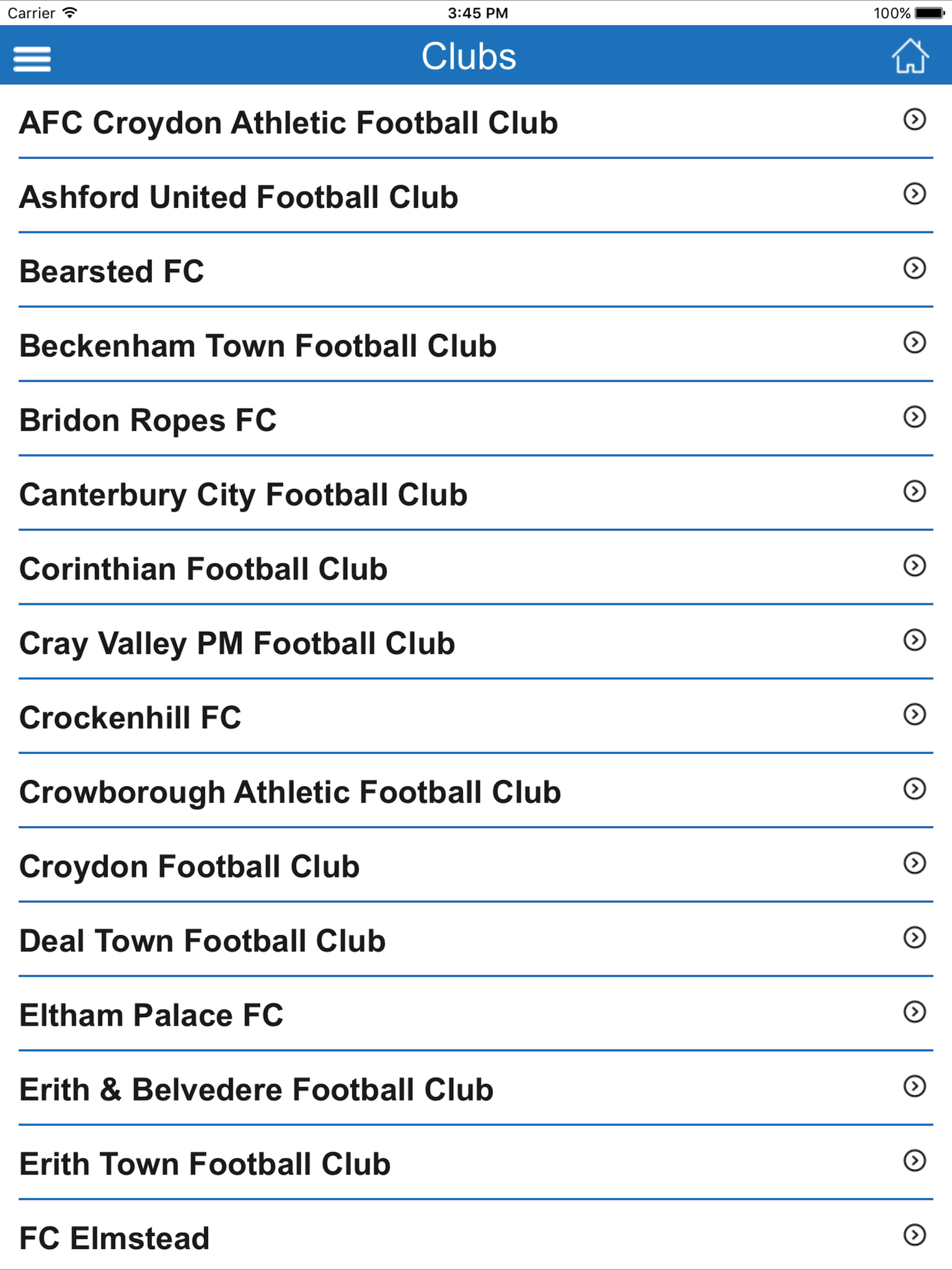This screenshot has width=952, height=1270.
Task: Open the hamburger menu icon
Action: tap(32, 59)
